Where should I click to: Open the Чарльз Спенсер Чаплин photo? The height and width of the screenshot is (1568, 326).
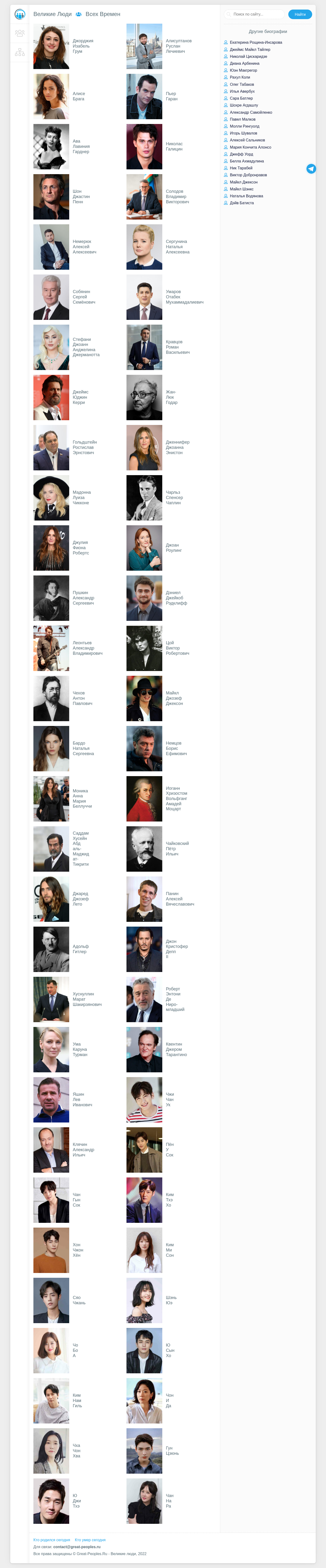tap(144, 498)
